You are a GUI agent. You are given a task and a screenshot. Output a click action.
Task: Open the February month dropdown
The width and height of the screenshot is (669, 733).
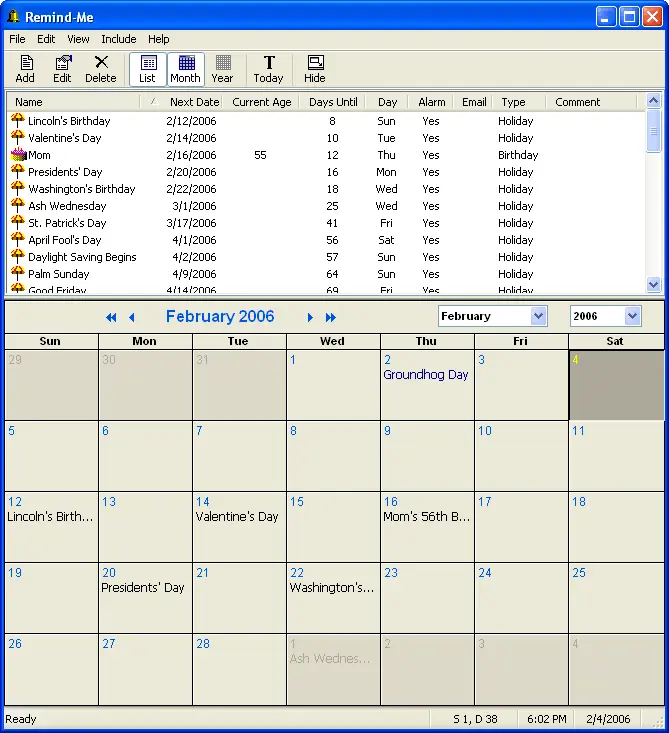(538, 316)
